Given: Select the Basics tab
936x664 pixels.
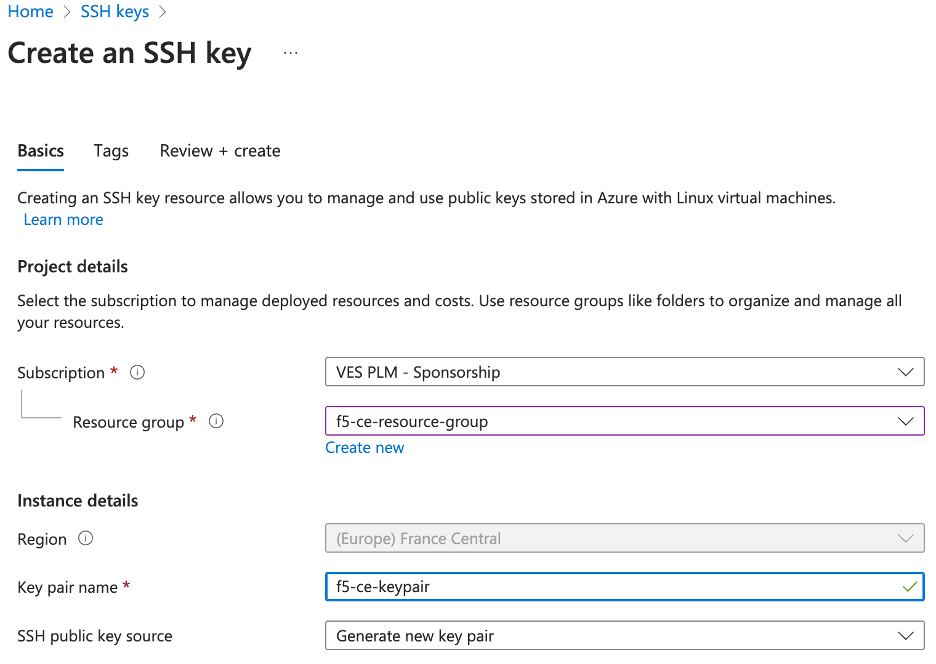Looking at the screenshot, I should pyautogui.click(x=40, y=151).
